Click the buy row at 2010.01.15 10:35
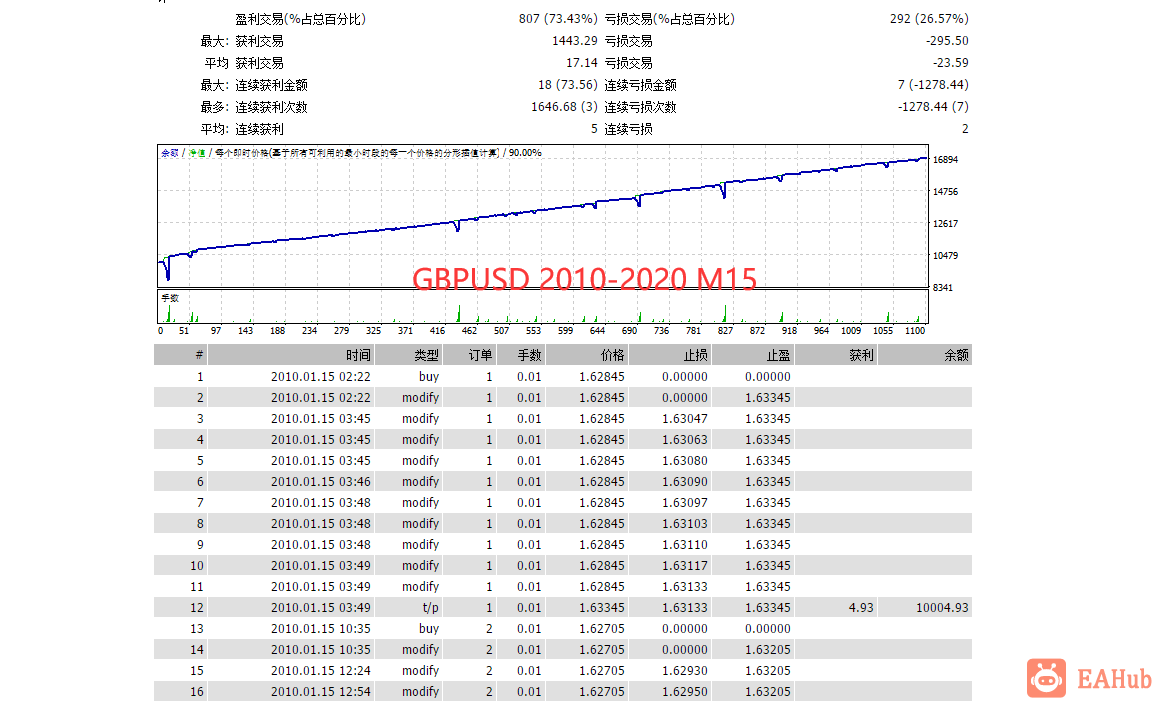Image resolution: width=1166 pixels, height=704 pixels. click(563, 628)
